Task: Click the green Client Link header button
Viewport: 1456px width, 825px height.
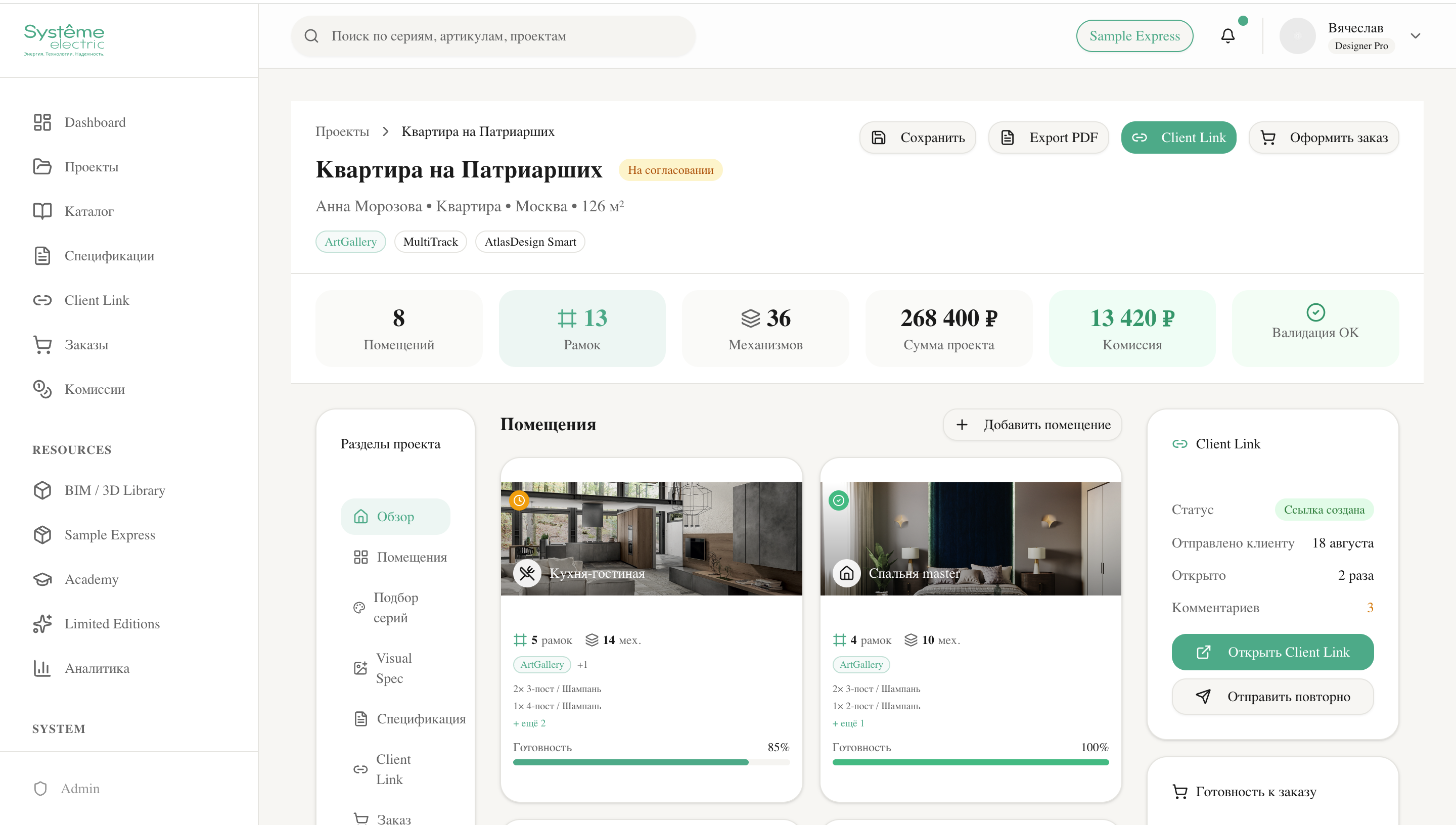Action: click(1178, 137)
